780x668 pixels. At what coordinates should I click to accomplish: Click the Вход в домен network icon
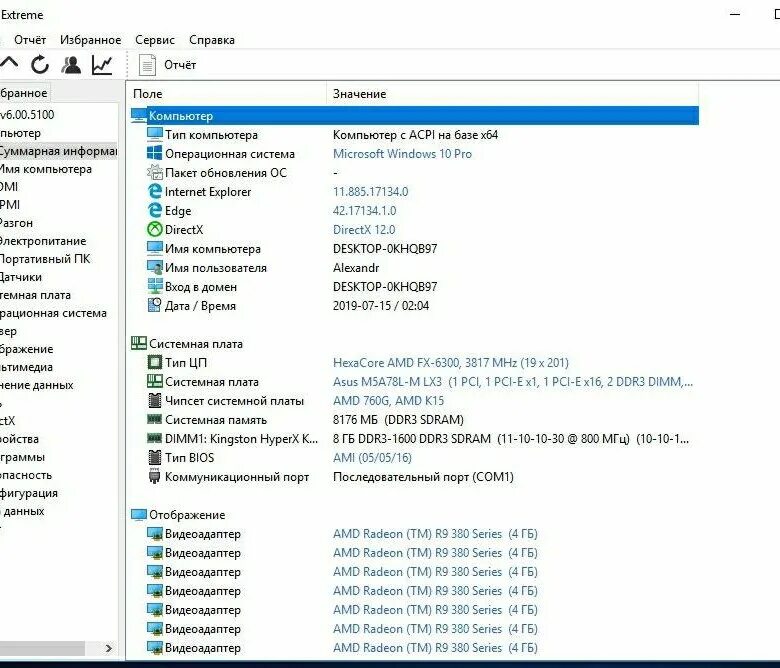point(155,286)
